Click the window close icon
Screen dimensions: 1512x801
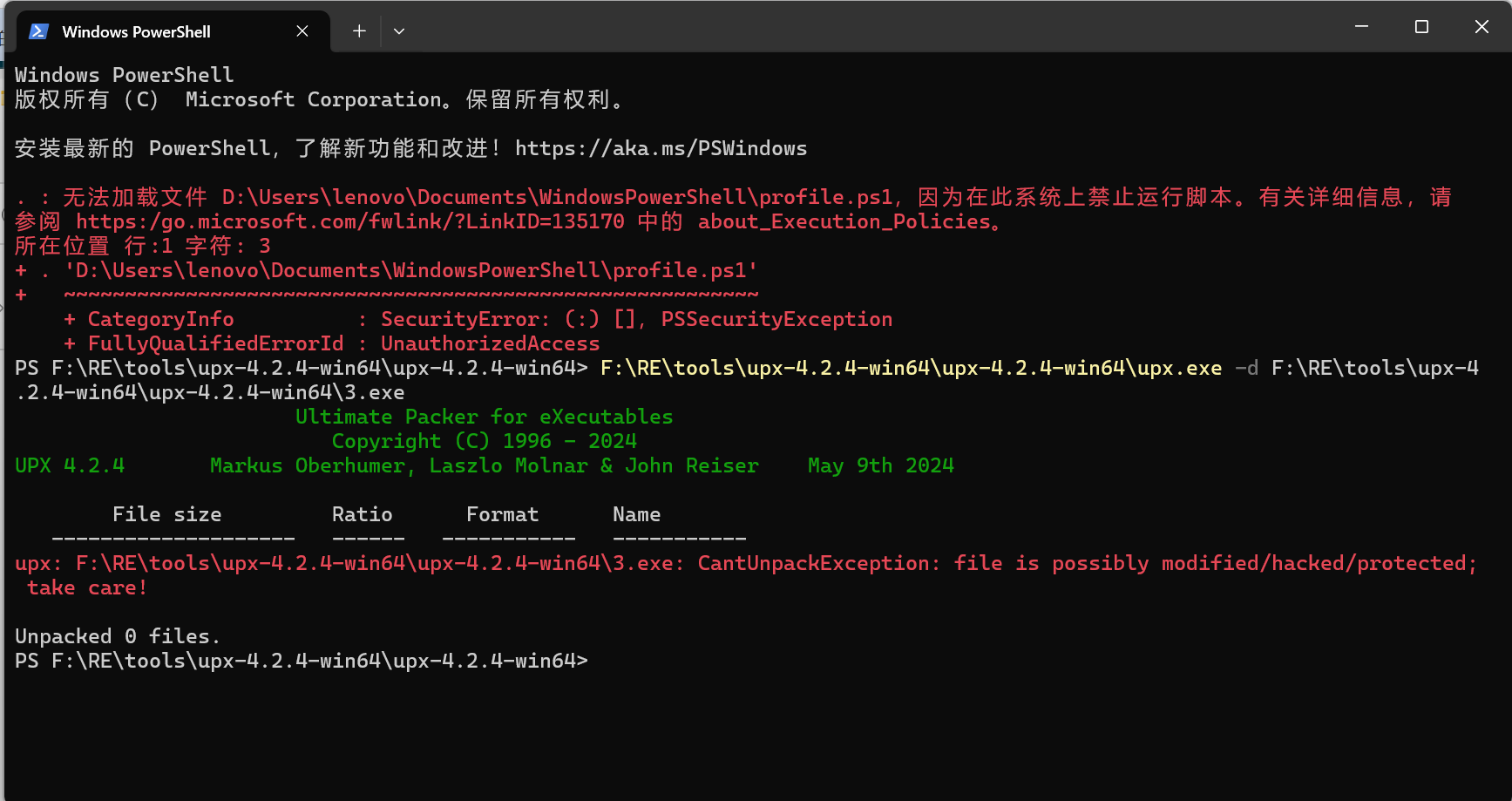(1482, 26)
